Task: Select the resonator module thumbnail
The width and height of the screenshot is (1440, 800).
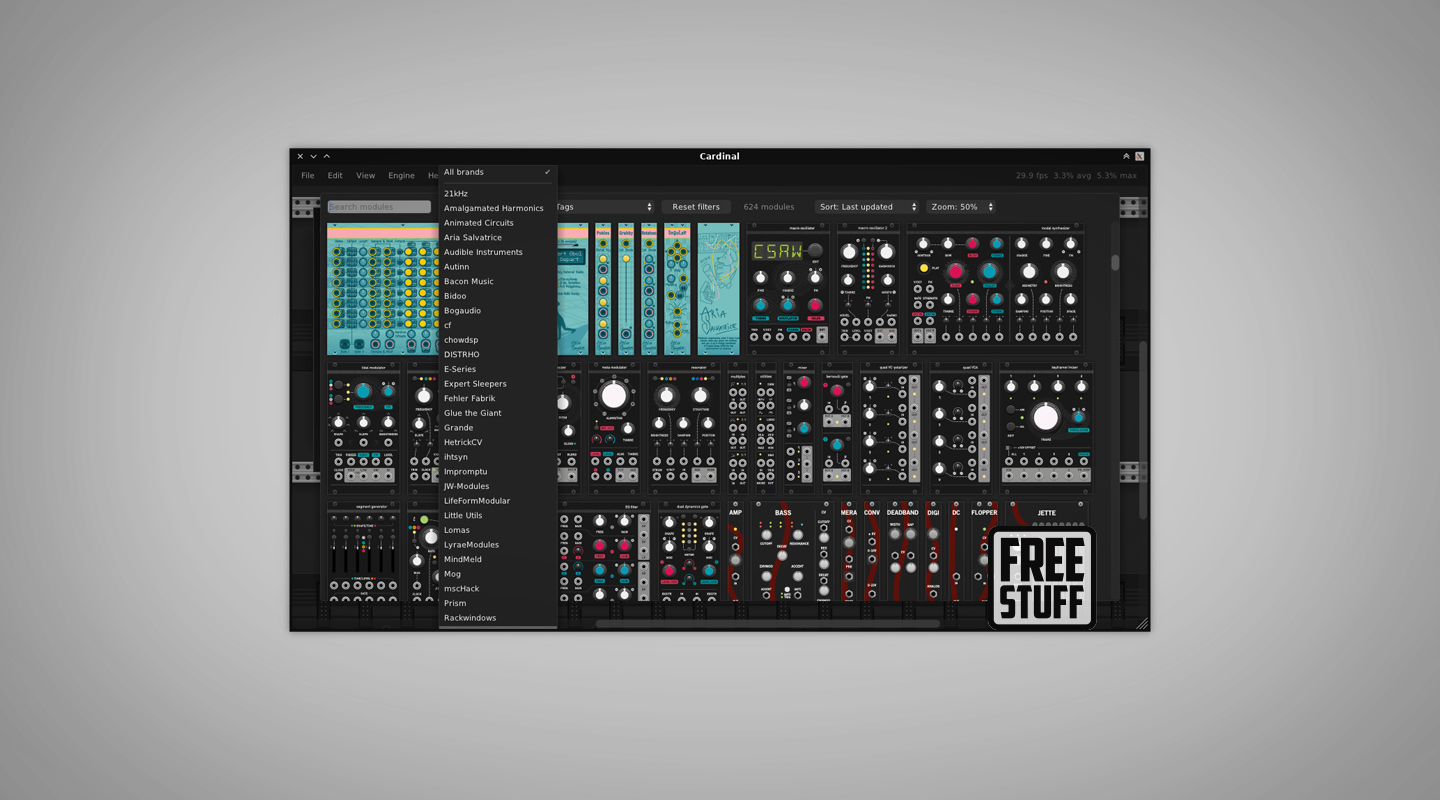Action: (x=683, y=428)
